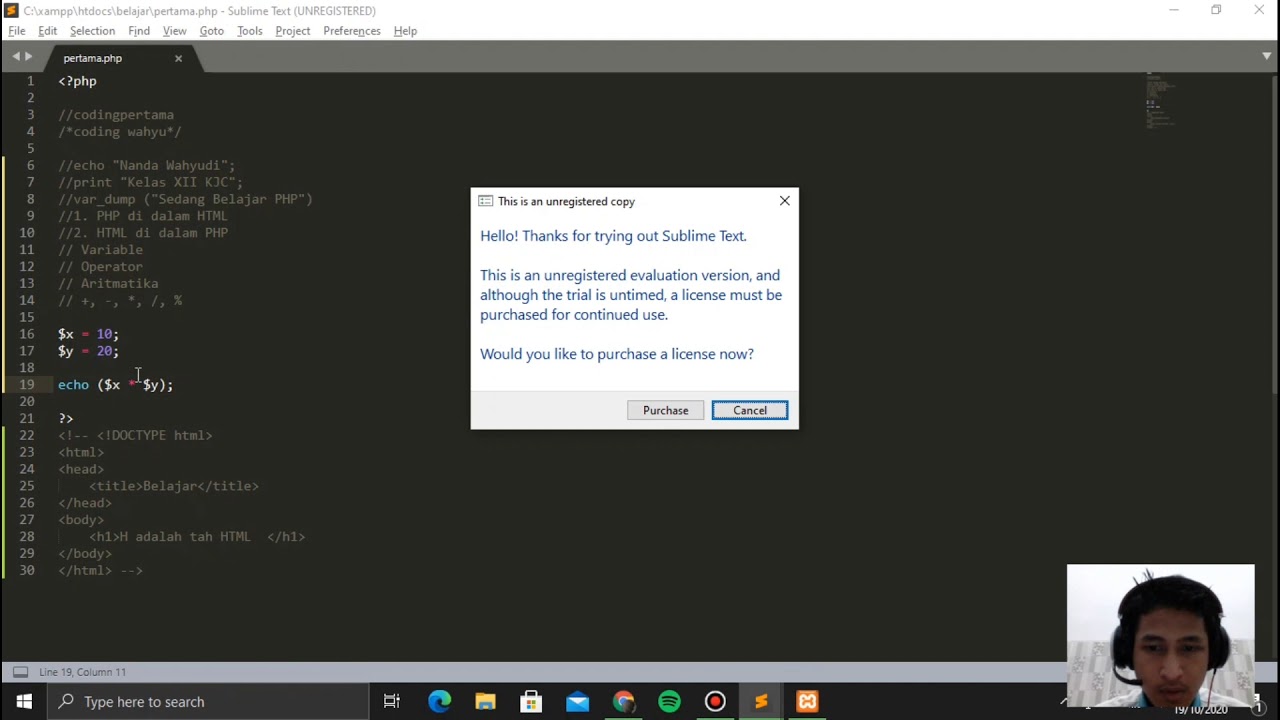Open Task View from the taskbar
The width and height of the screenshot is (1280, 720).
tap(392, 701)
